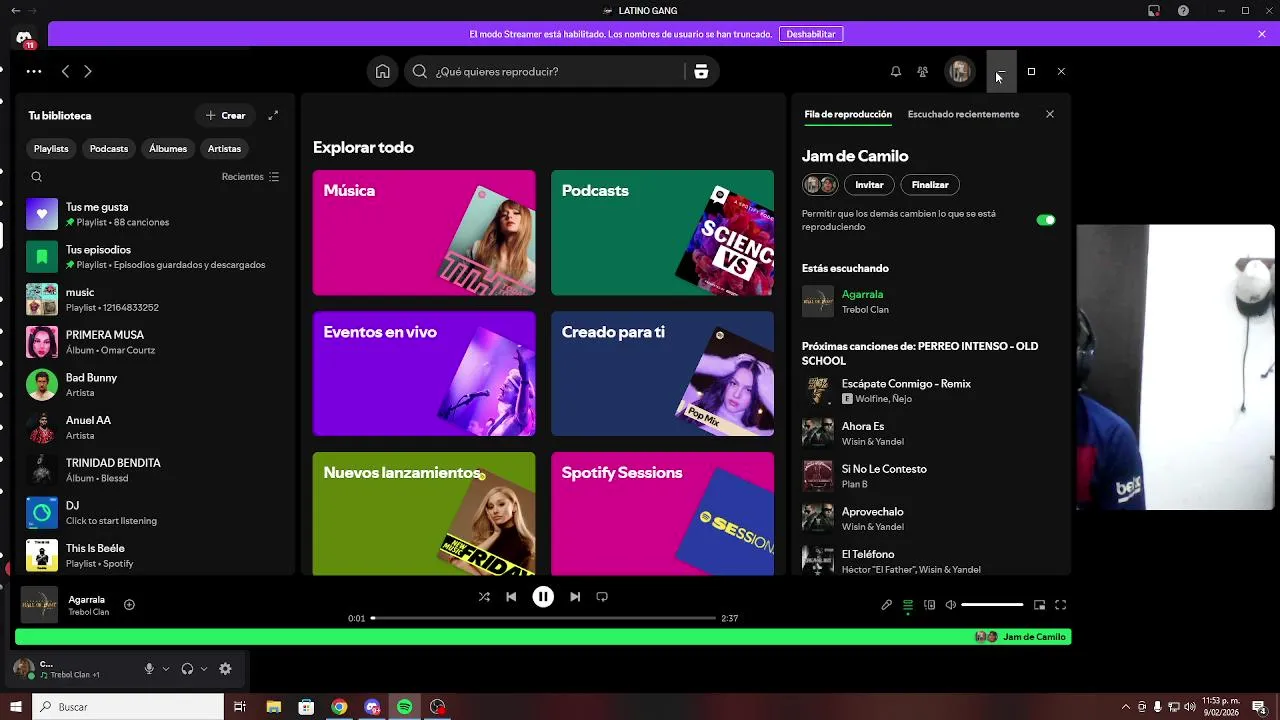
Task: Skip to the next track
Action: 575,597
